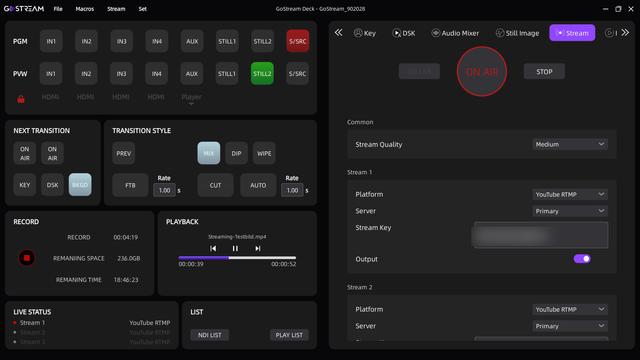Screen dimensions: 640x360
Task: Pause the playback video
Action: pos(235,248)
